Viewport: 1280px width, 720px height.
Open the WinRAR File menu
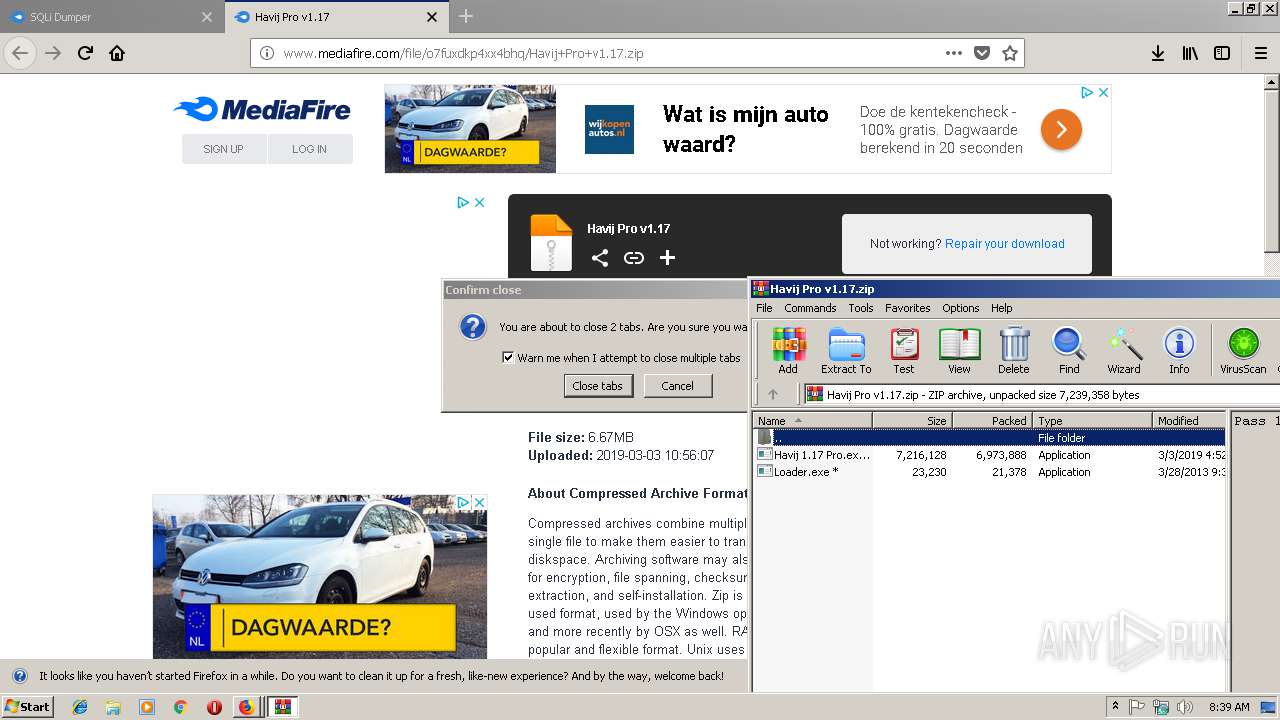(764, 308)
